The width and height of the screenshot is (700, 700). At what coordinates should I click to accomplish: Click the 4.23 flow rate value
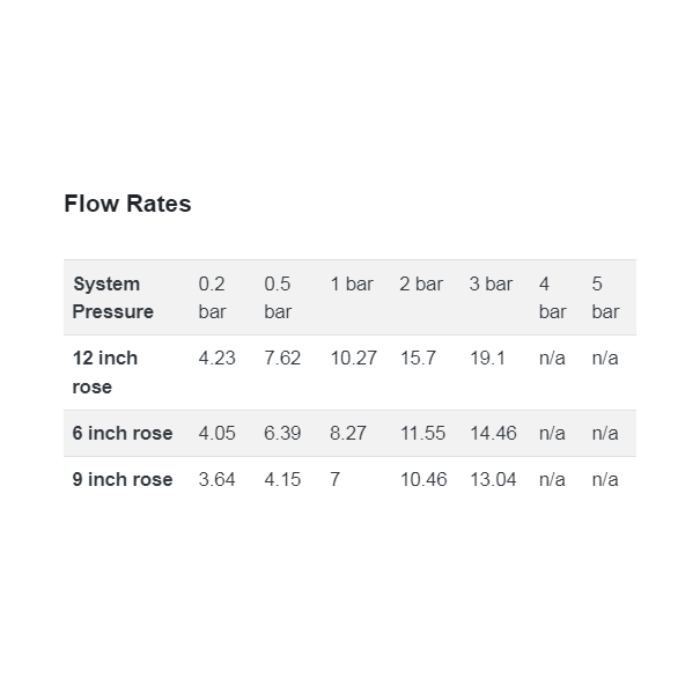click(x=217, y=358)
